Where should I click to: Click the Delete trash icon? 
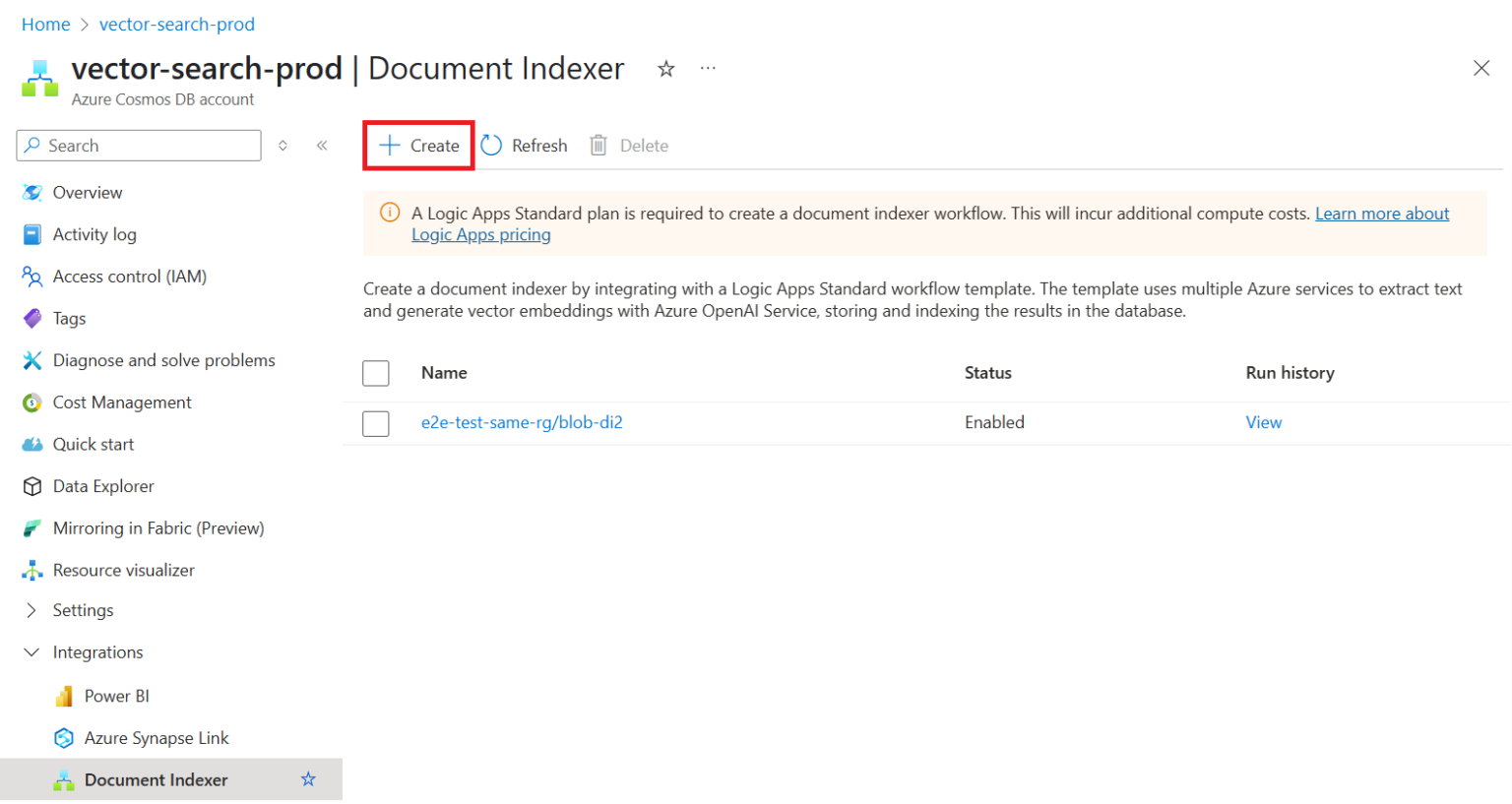click(x=598, y=145)
